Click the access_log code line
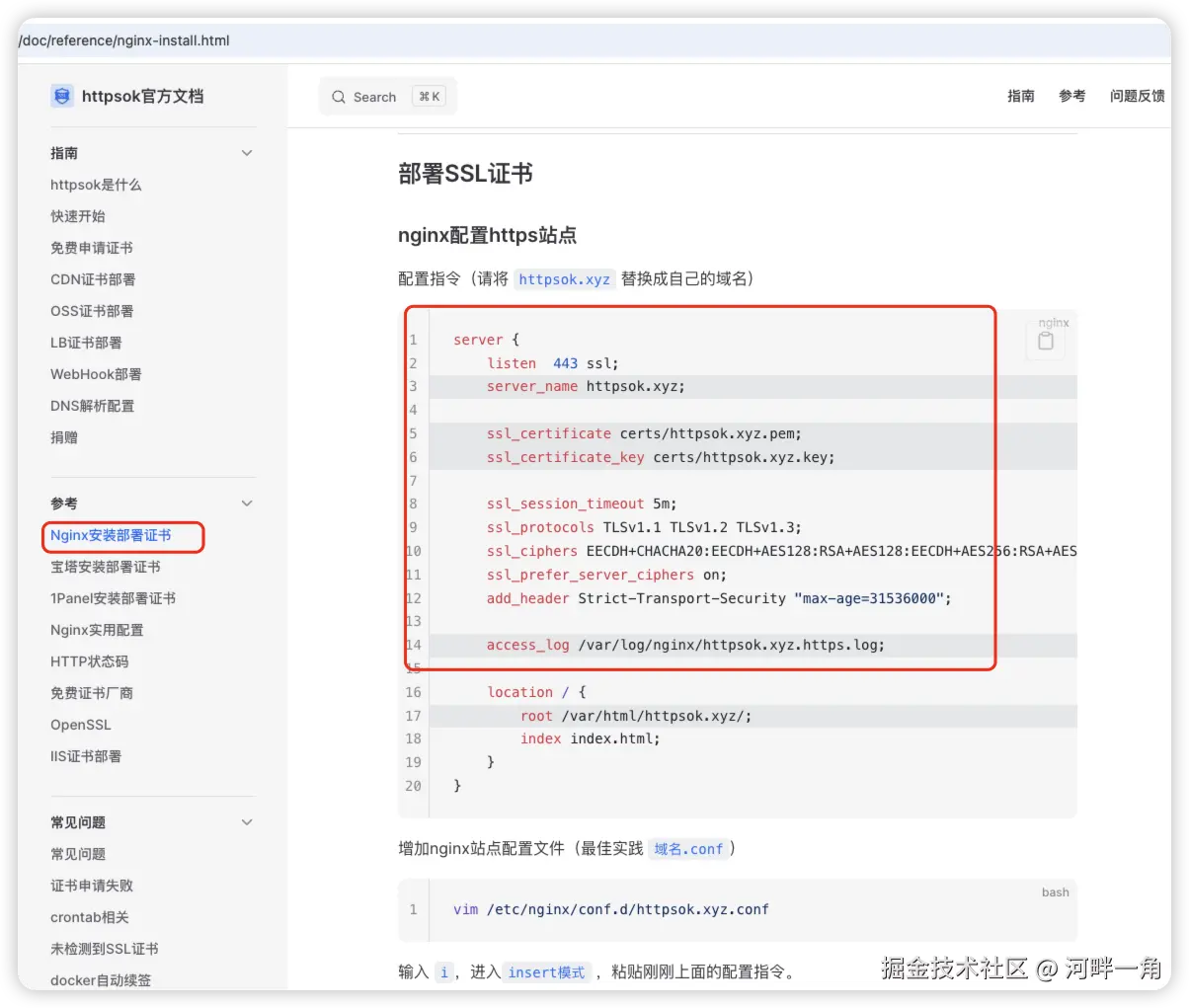This screenshot has width=1189, height=1008. point(685,645)
